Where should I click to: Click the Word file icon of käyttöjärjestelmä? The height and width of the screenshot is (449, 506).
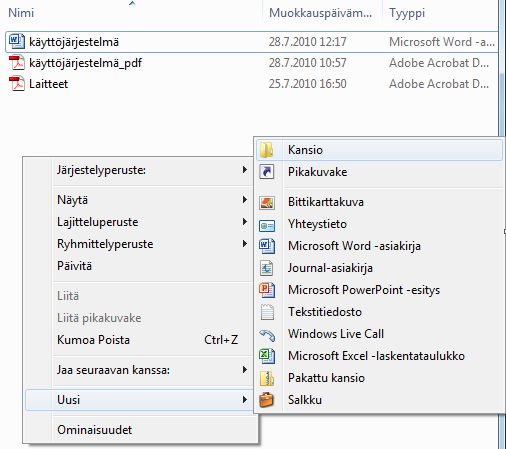point(17,41)
